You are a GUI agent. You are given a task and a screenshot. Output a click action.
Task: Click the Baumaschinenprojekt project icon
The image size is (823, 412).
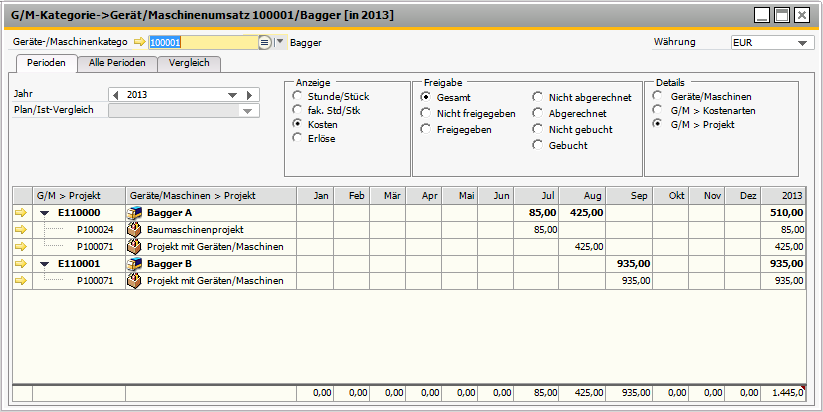tap(134, 230)
